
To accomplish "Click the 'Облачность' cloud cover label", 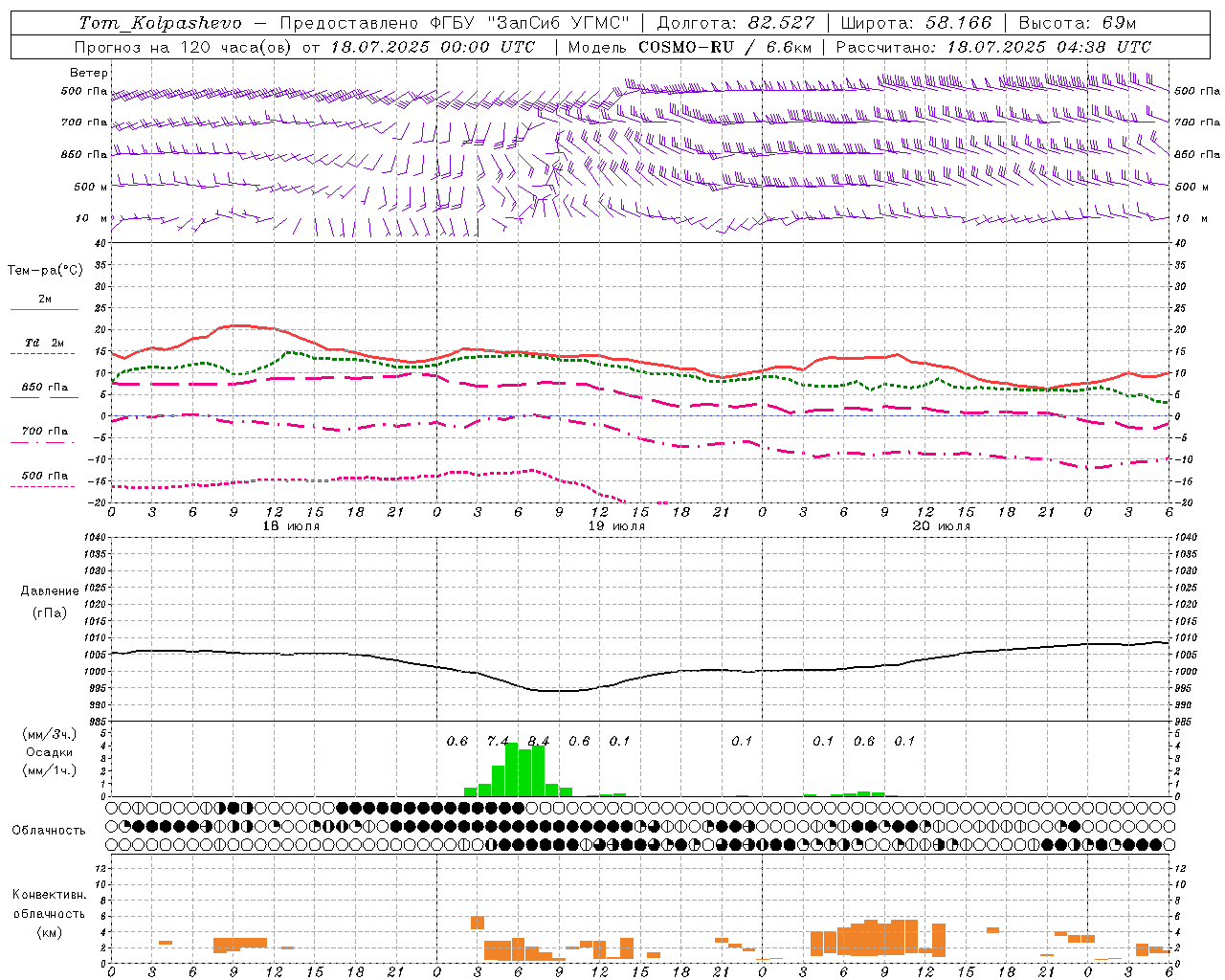I will pyautogui.click(x=48, y=831).
